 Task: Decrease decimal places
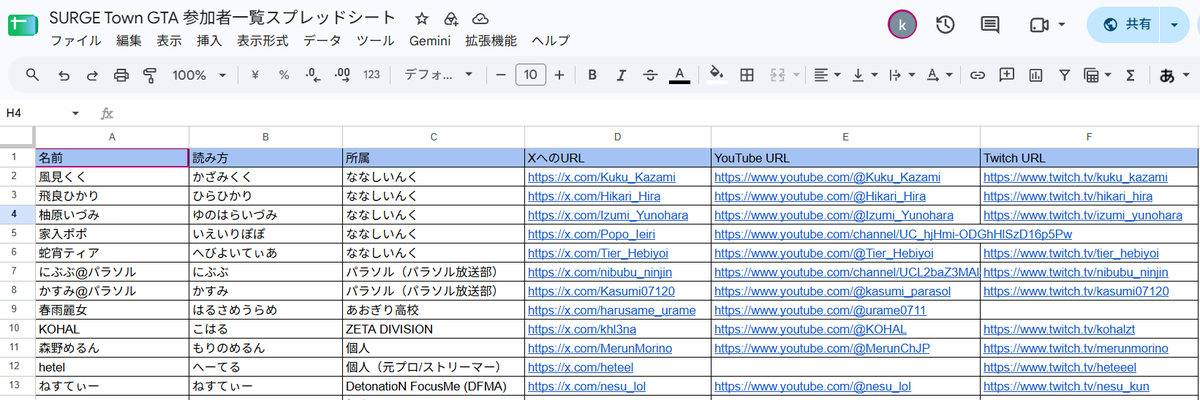(x=313, y=75)
